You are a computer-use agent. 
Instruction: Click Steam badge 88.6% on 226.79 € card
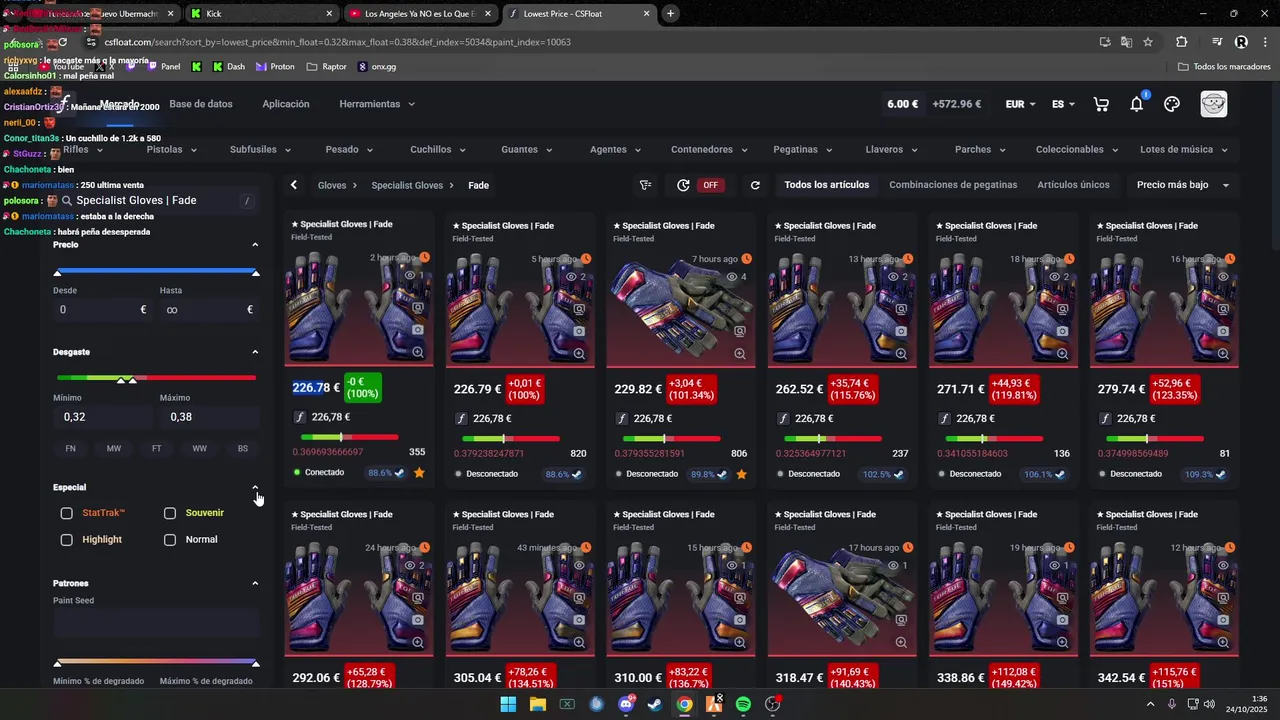pos(564,474)
